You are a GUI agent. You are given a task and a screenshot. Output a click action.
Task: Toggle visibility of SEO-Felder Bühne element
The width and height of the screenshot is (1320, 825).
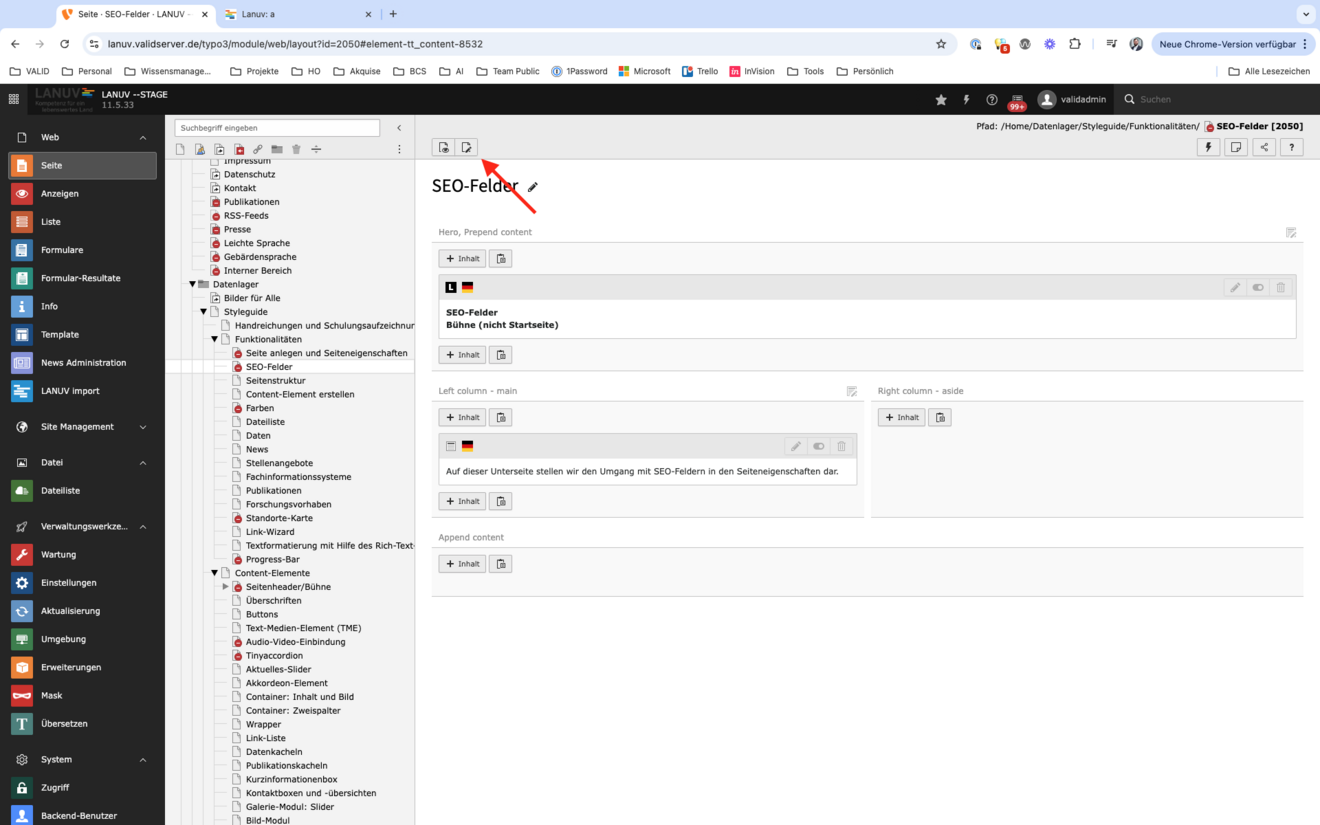click(x=1258, y=288)
